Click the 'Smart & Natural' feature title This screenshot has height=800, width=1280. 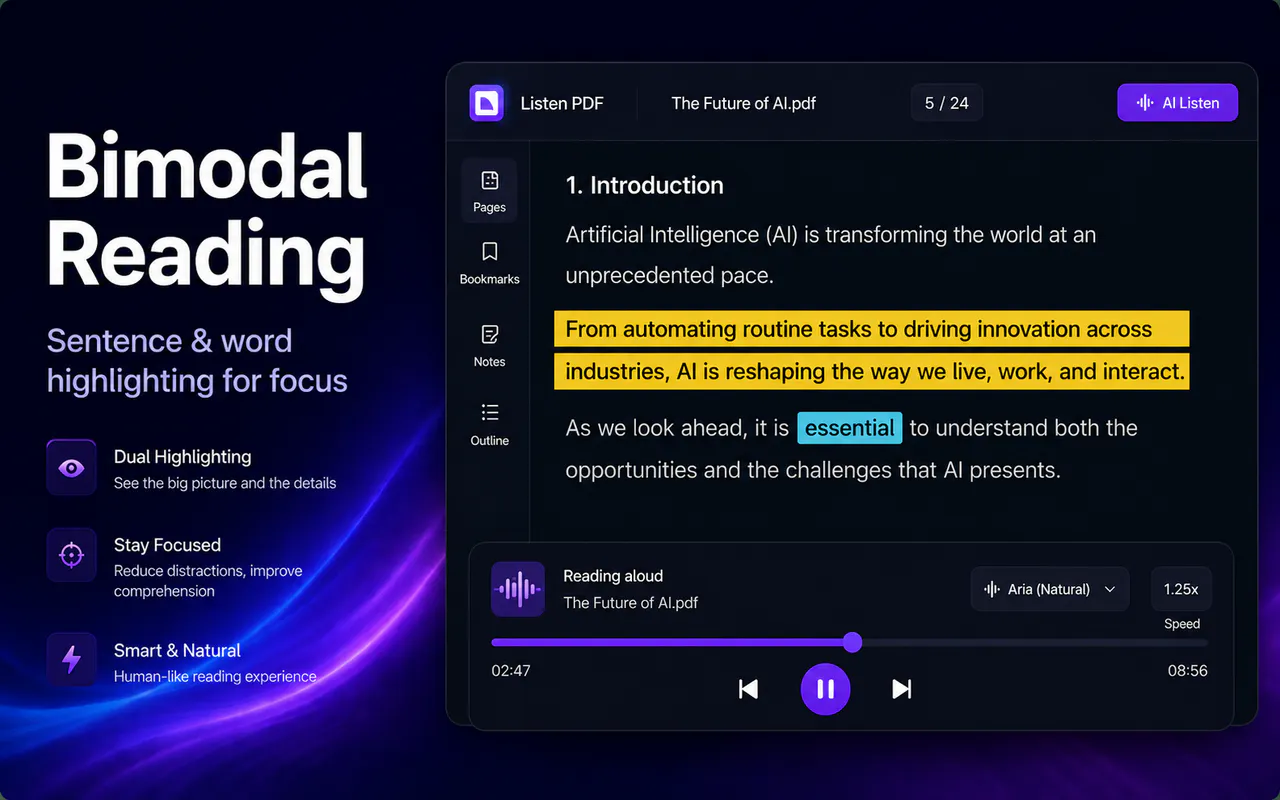coord(177,650)
